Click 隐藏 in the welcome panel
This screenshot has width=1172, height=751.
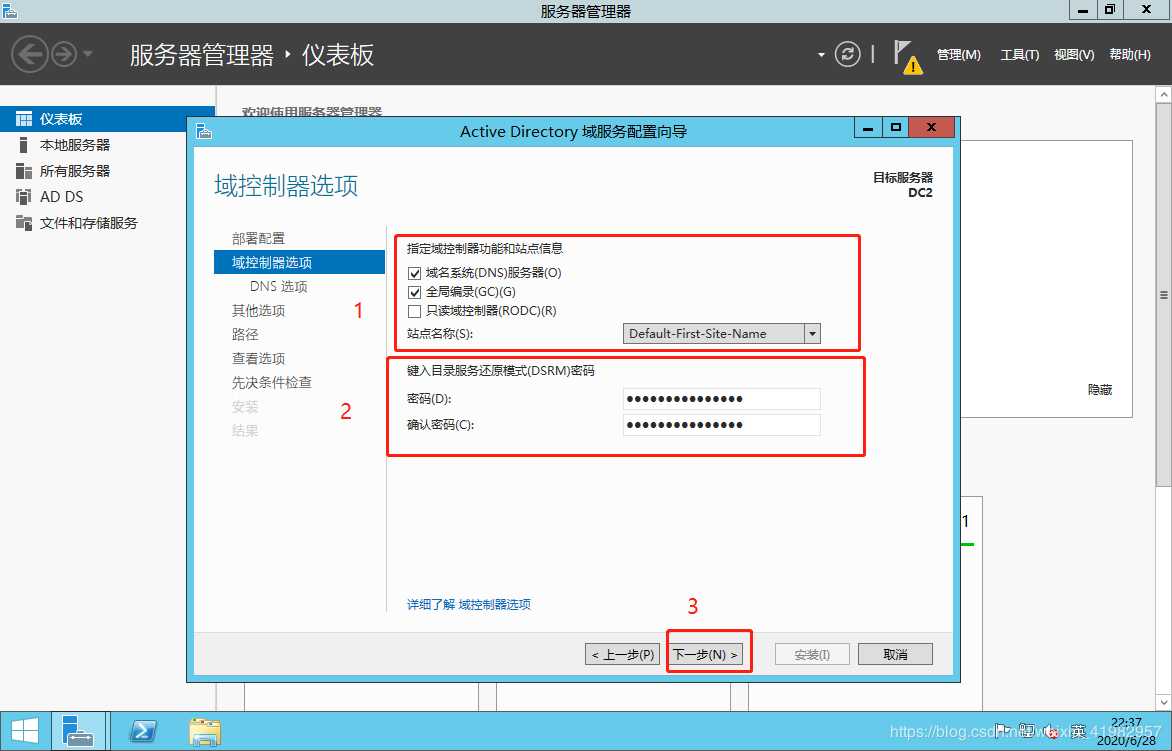pos(1099,389)
